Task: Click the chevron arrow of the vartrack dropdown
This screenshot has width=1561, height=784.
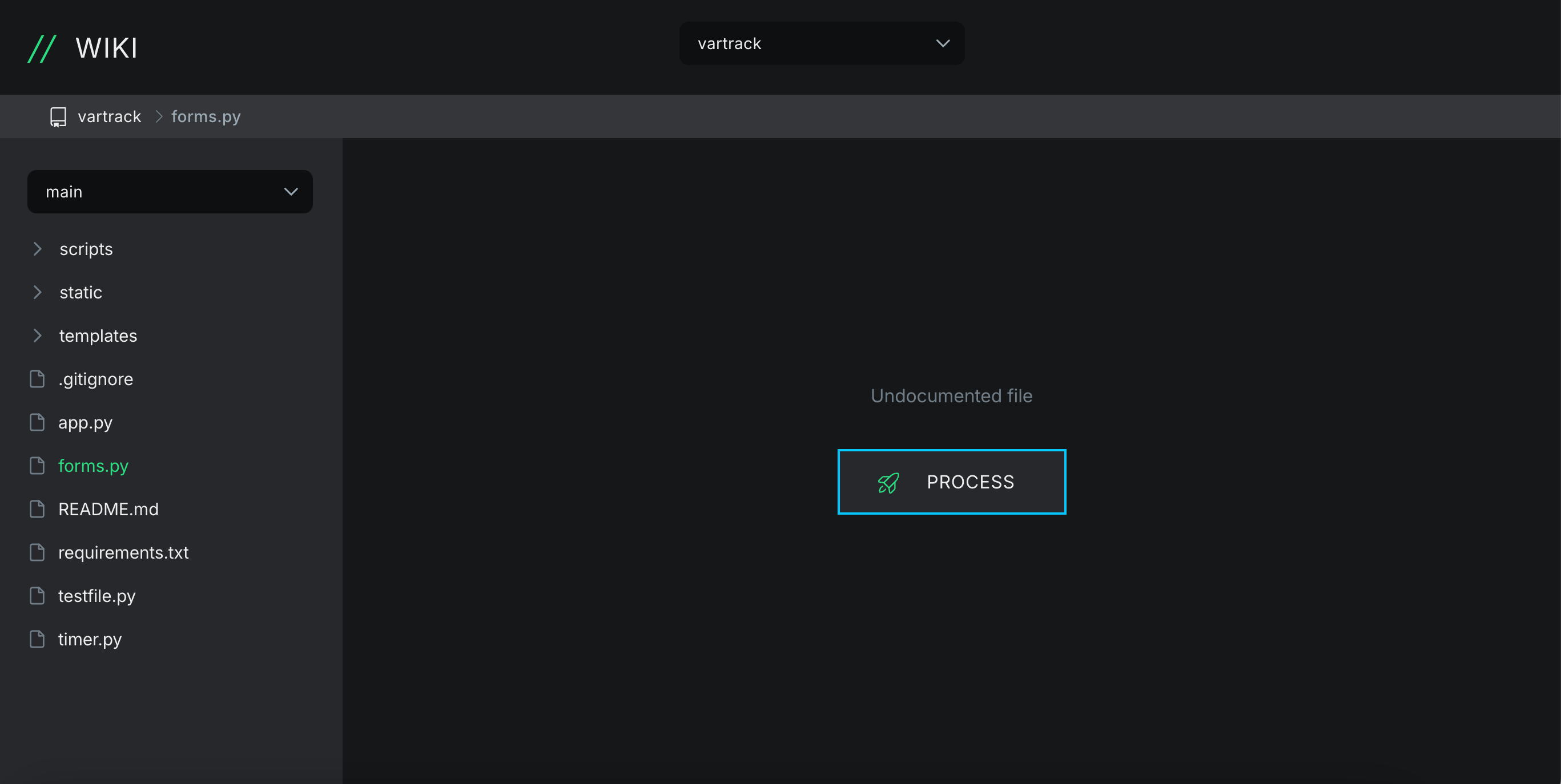Action: pyautogui.click(x=942, y=43)
